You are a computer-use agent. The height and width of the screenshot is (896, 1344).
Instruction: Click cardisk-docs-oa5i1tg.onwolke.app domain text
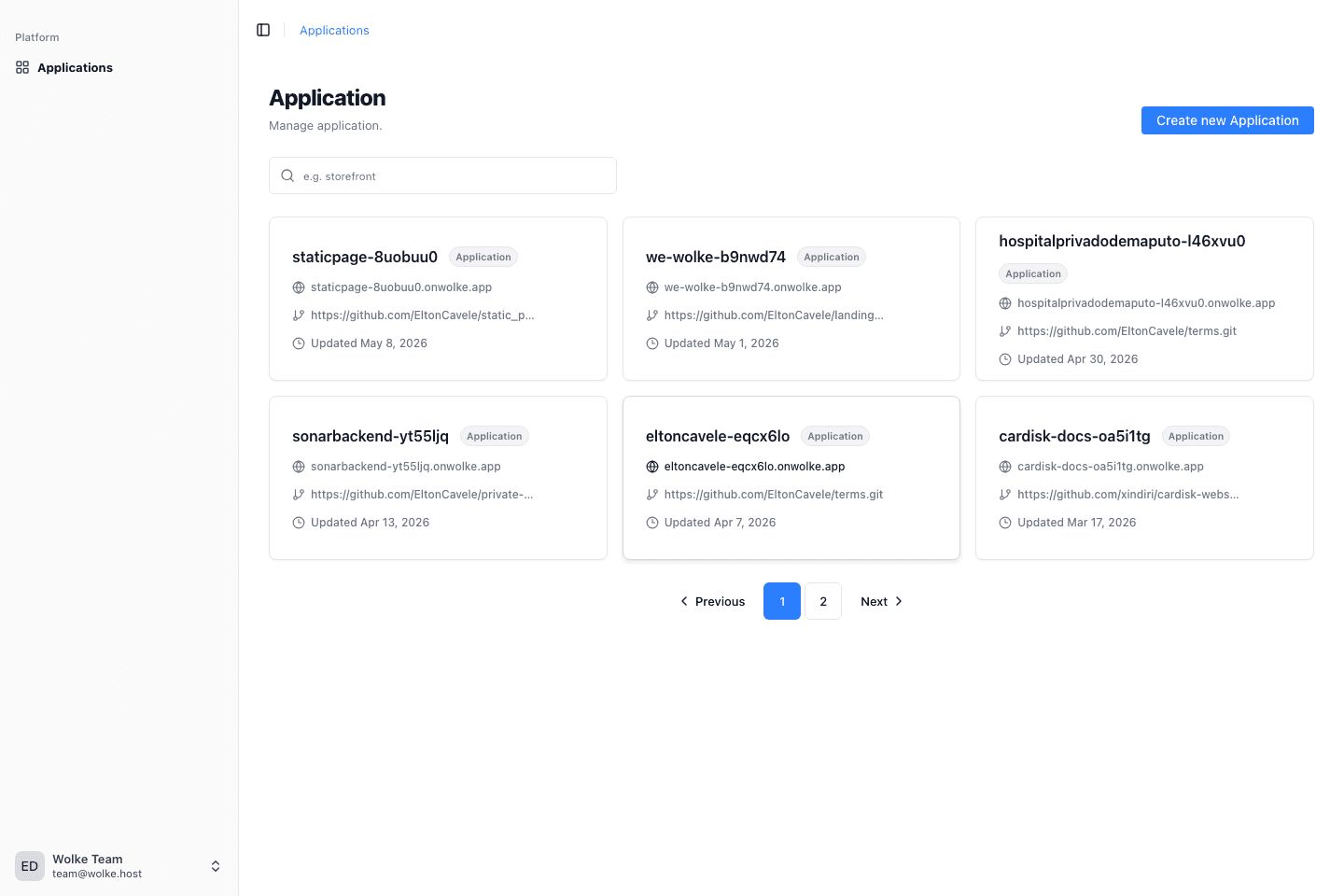tap(1111, 467)
